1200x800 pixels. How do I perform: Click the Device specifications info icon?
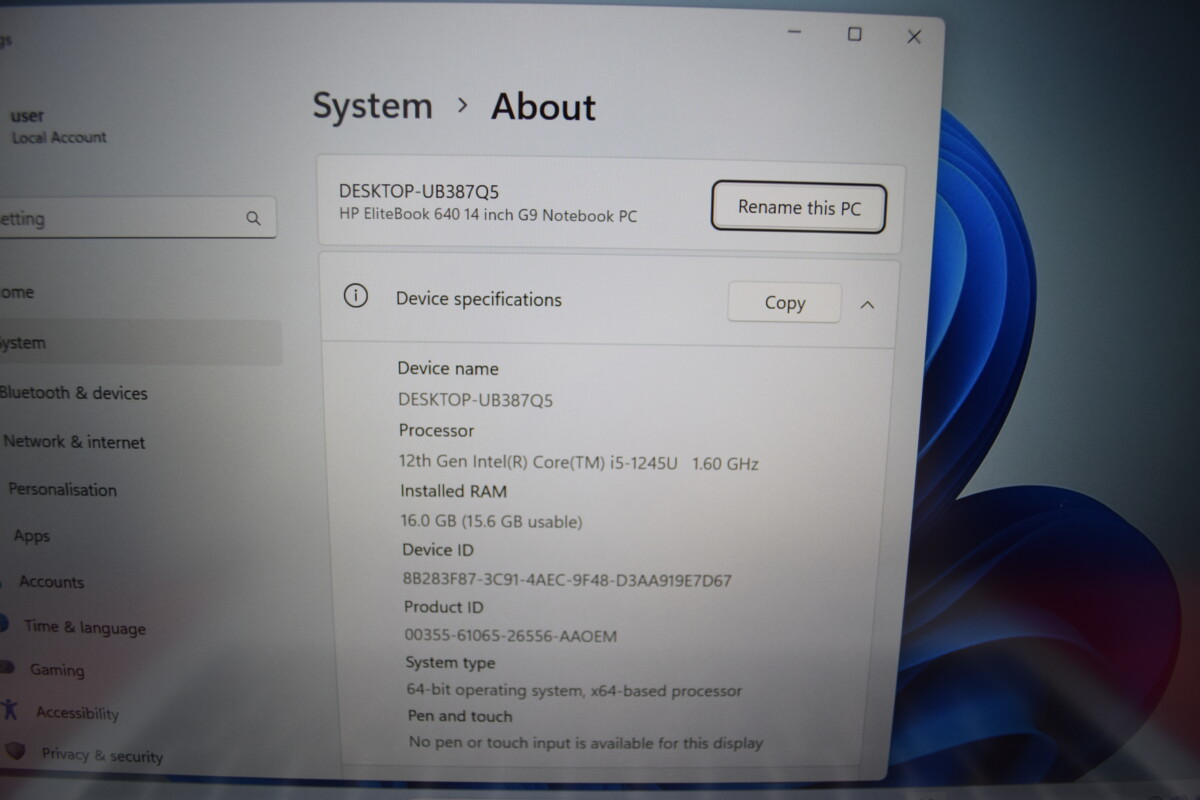[355, 296]
